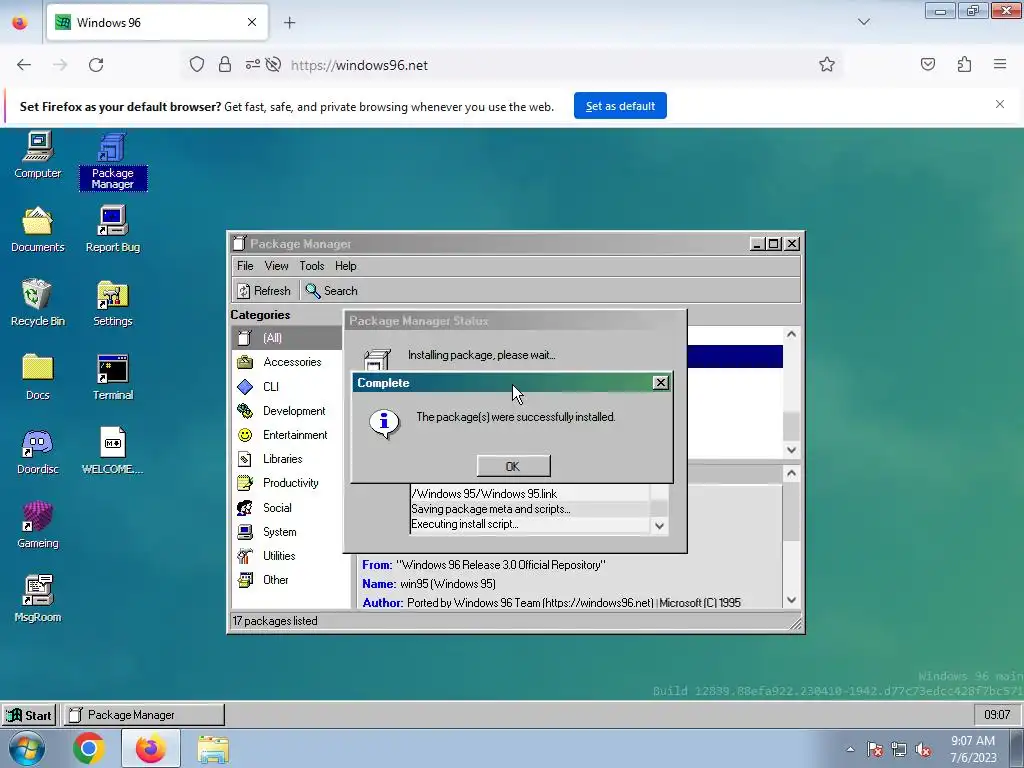Open the MsgRoom desktop shortcut
This screenshot has height=768, width=1024.
[38, 598]
